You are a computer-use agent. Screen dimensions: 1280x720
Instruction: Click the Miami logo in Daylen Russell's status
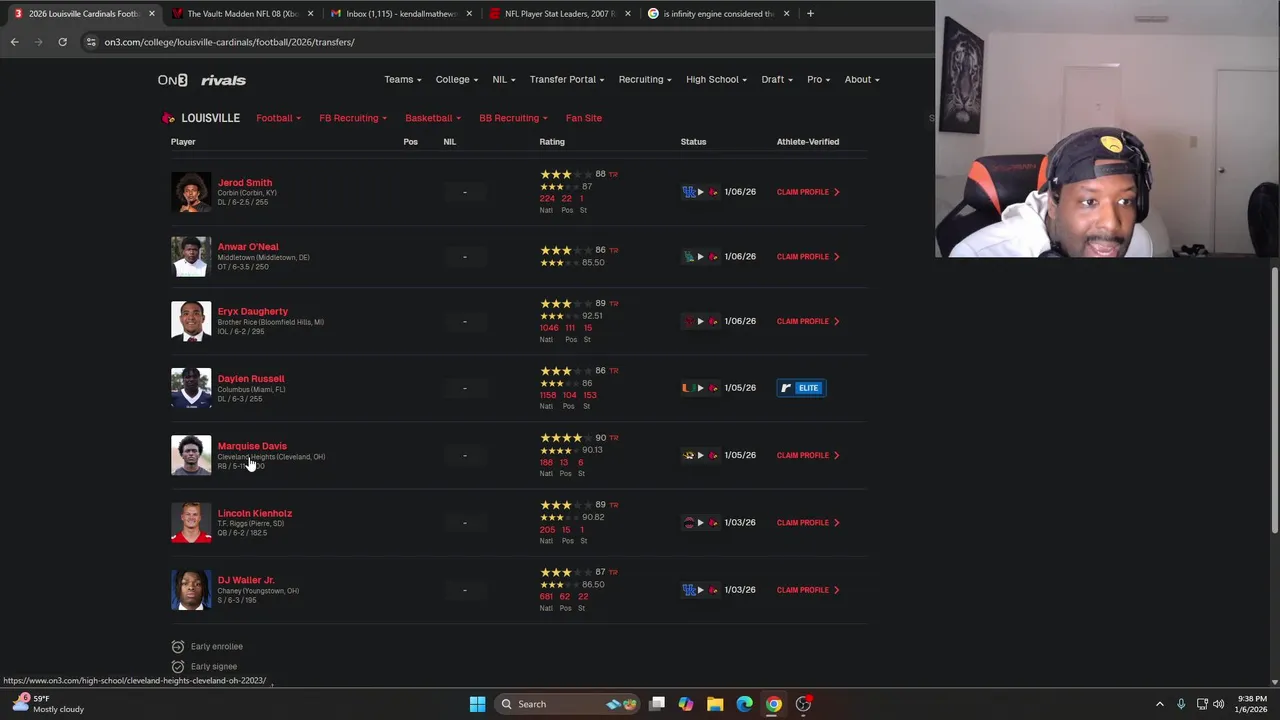688,388
